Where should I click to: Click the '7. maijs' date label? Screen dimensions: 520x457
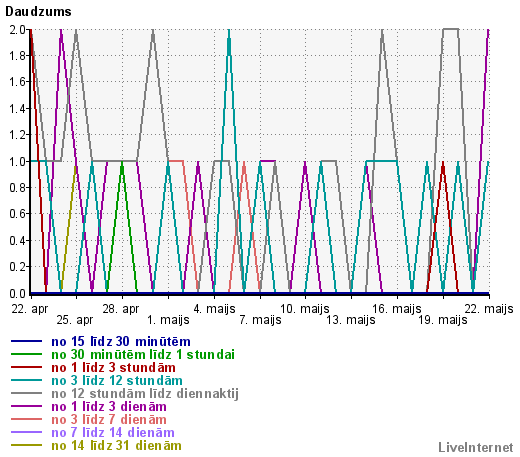click(x=260, y=320)
